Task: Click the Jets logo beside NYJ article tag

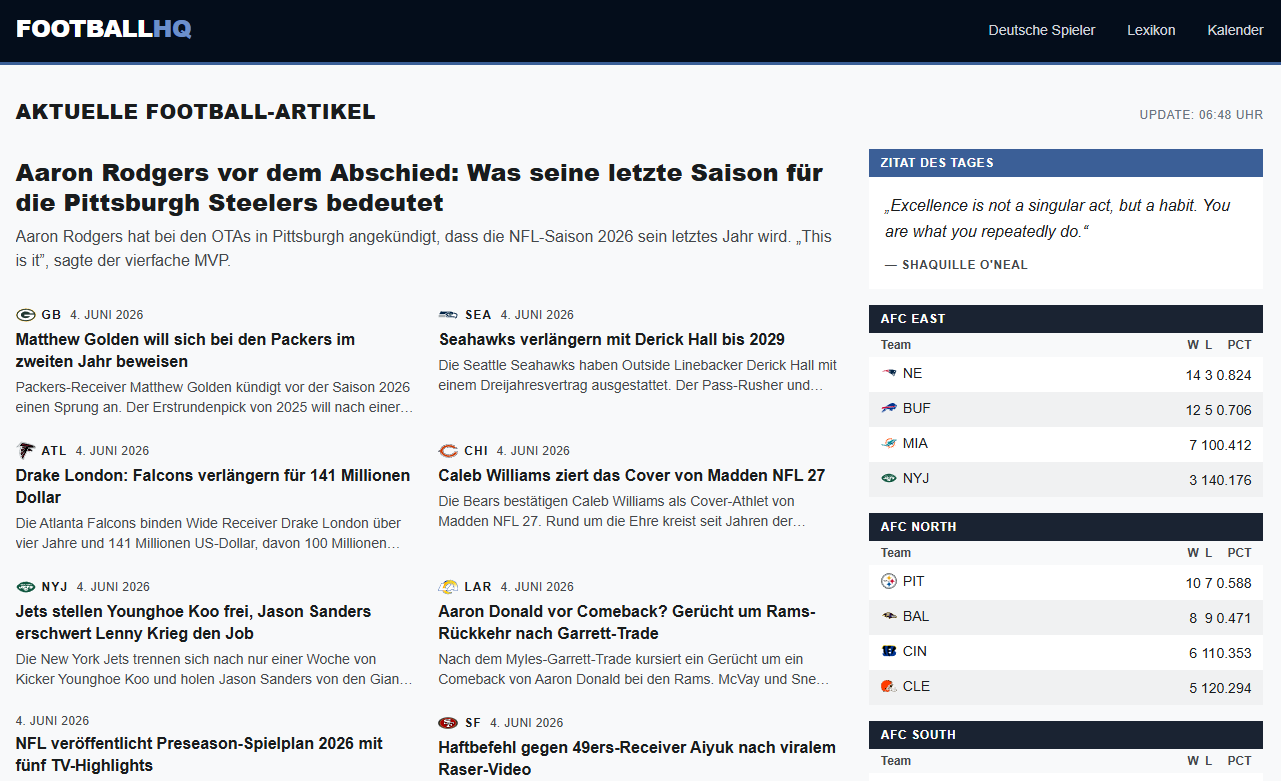Action: pos(26,587)
